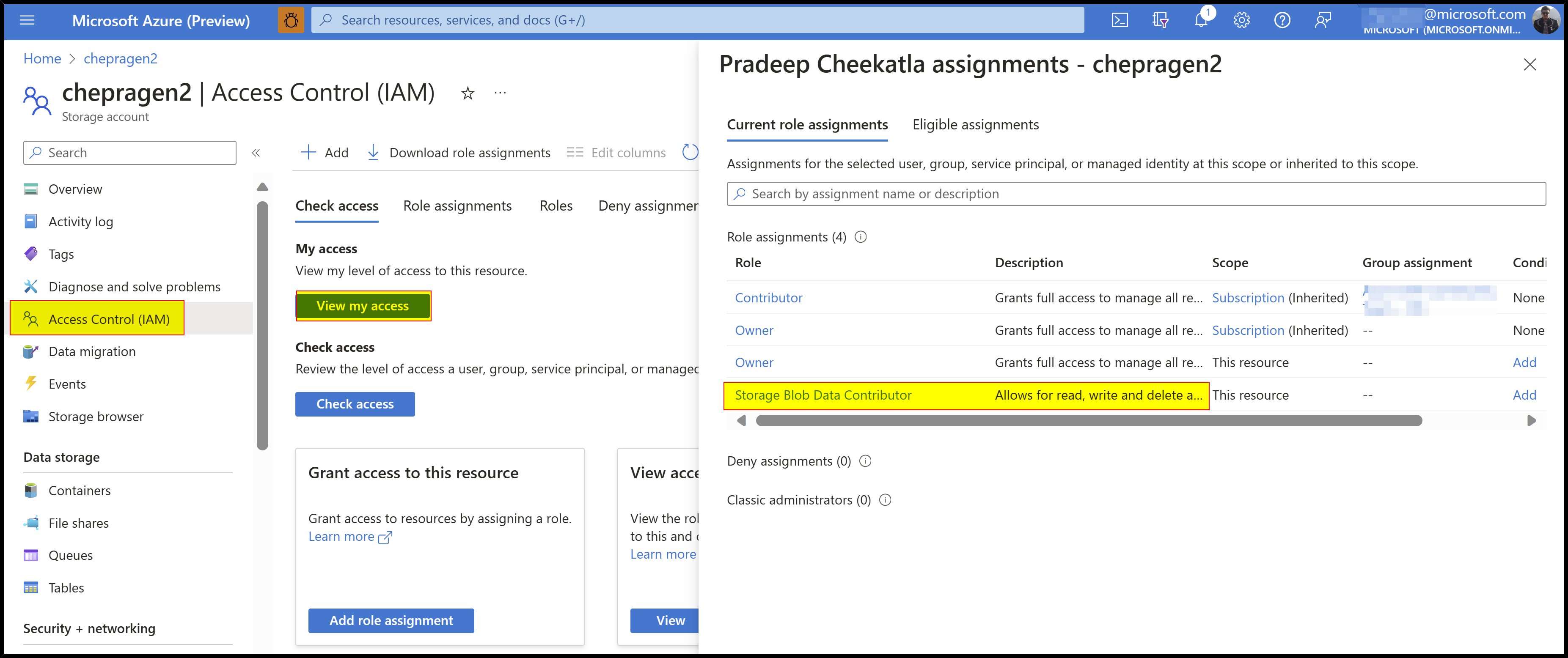Focus Search by assignment name or description

[x=1136, y=194]
